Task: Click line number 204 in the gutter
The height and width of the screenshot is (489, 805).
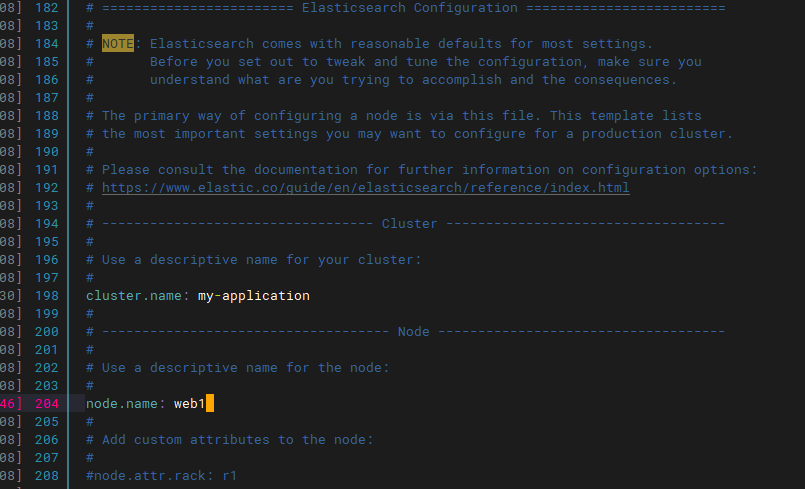Action: [47, 403]
